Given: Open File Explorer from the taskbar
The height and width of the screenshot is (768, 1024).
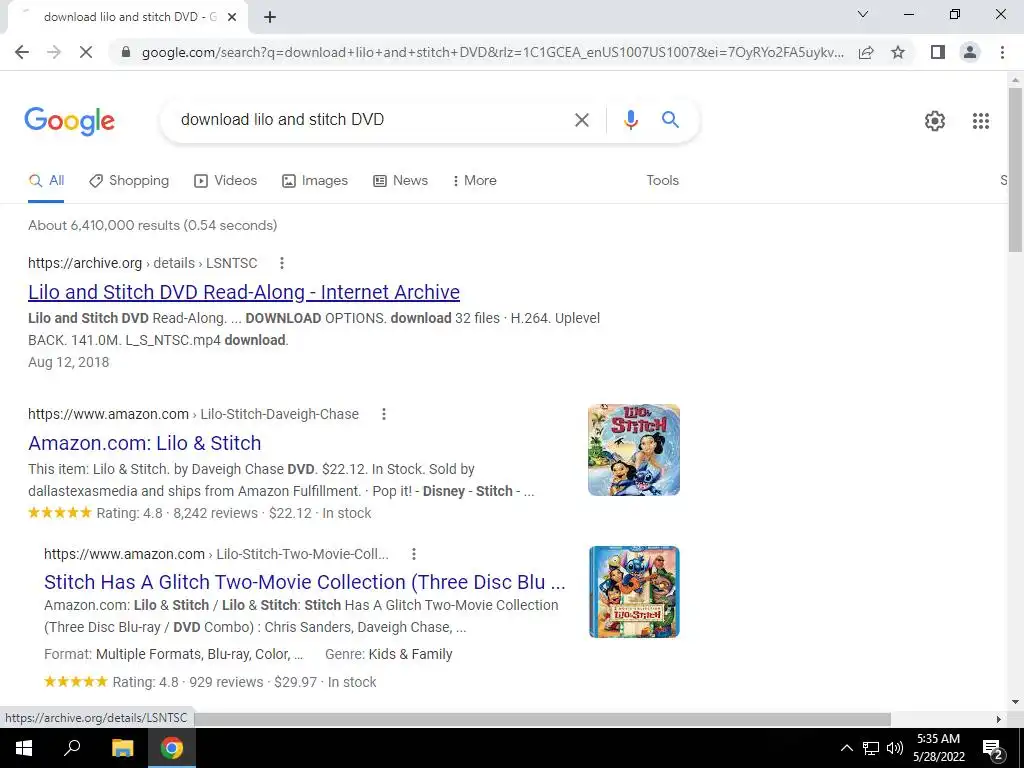Looking at the screenshot, I should tap(122, 748).
